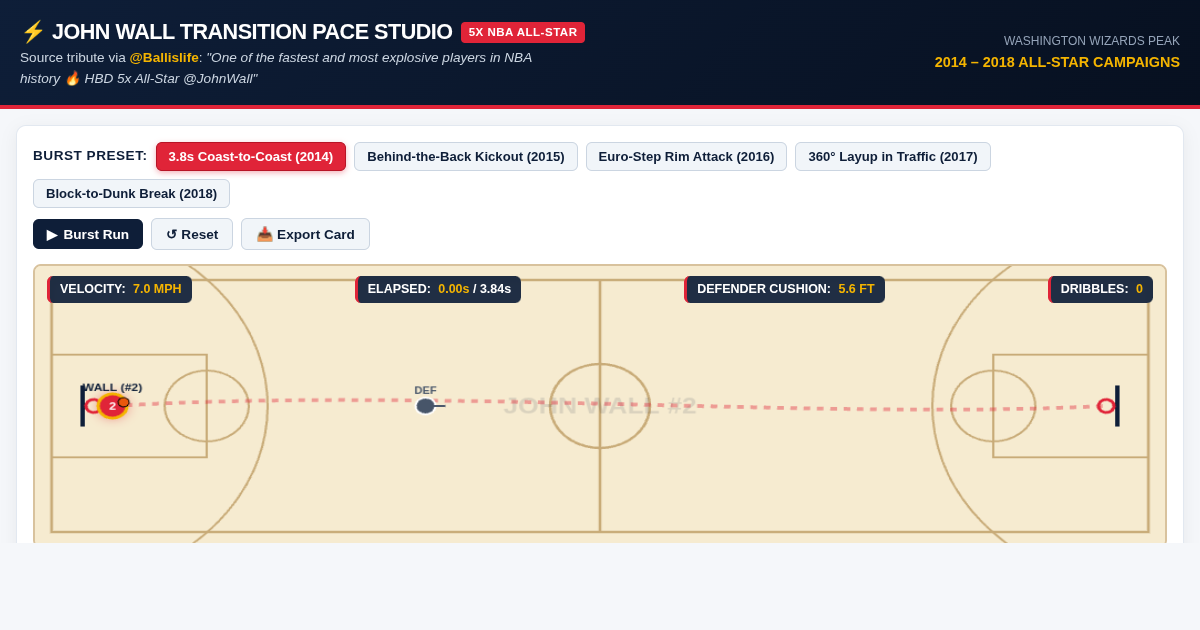Open the @Ballislife source link

tap(164, 58)
